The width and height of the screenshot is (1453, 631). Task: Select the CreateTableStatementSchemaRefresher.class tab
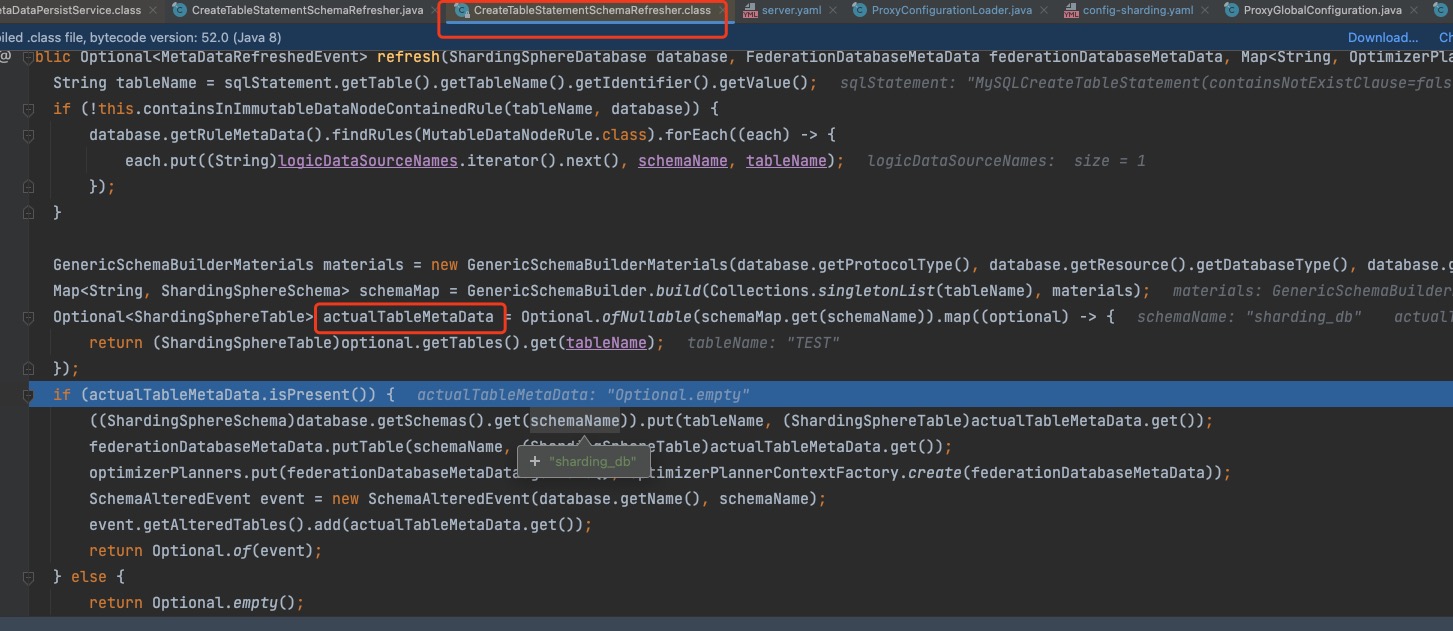point(592,10)
